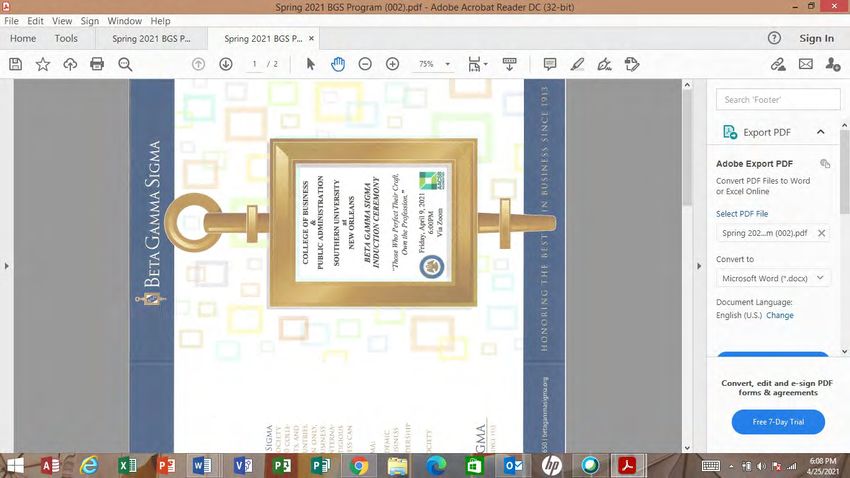The height and width of the screenshot is (478, 850).
Task: Send file by email envelope icon
Action: 806,64
